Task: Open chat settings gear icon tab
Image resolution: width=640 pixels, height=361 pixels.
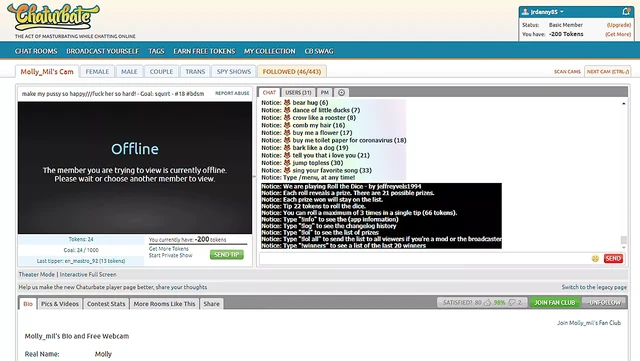Action: 342,92
